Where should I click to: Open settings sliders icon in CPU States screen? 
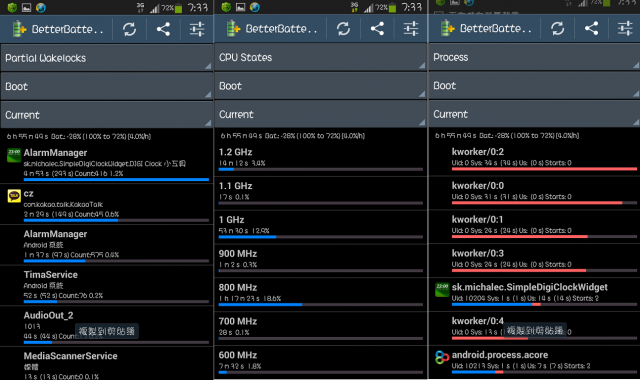pos(411,29)
